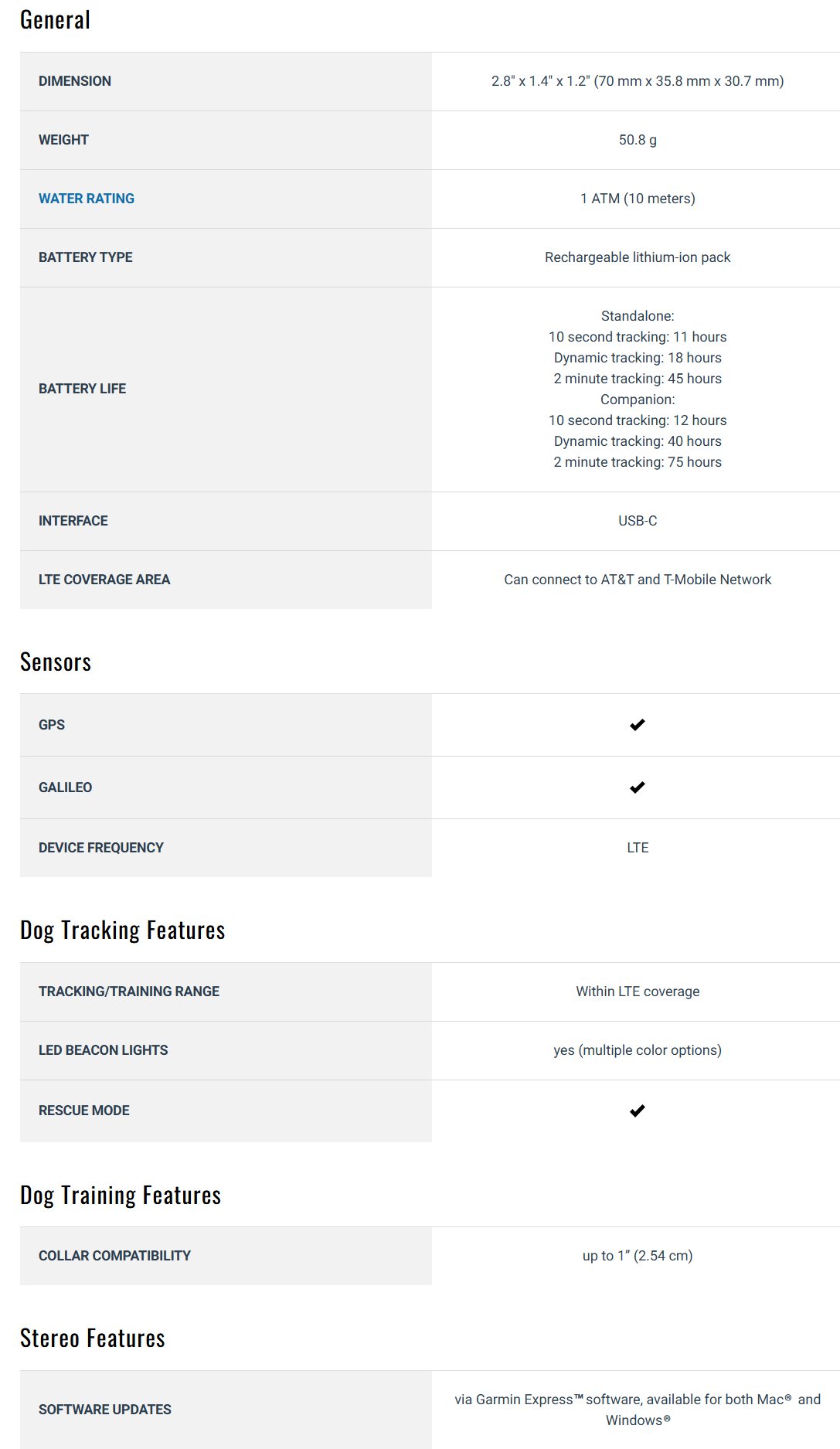Viewport: 840px width, 1449px height.
Task: Click the AT&T and T-Mobile Network text
Action: click(x=638, y=580)
